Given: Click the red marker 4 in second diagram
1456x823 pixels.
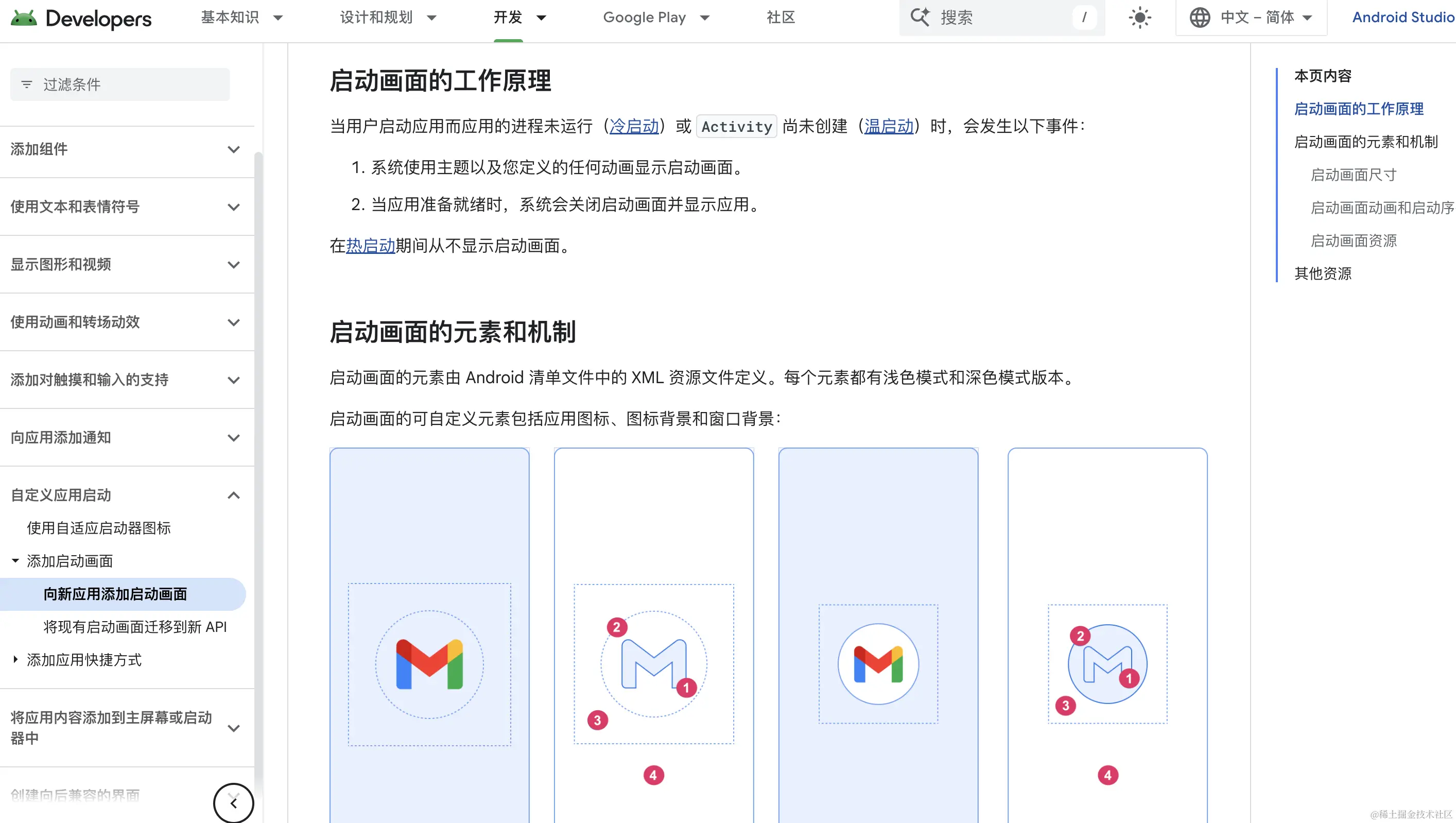Looking at the screenshot, I should point(653,775).
